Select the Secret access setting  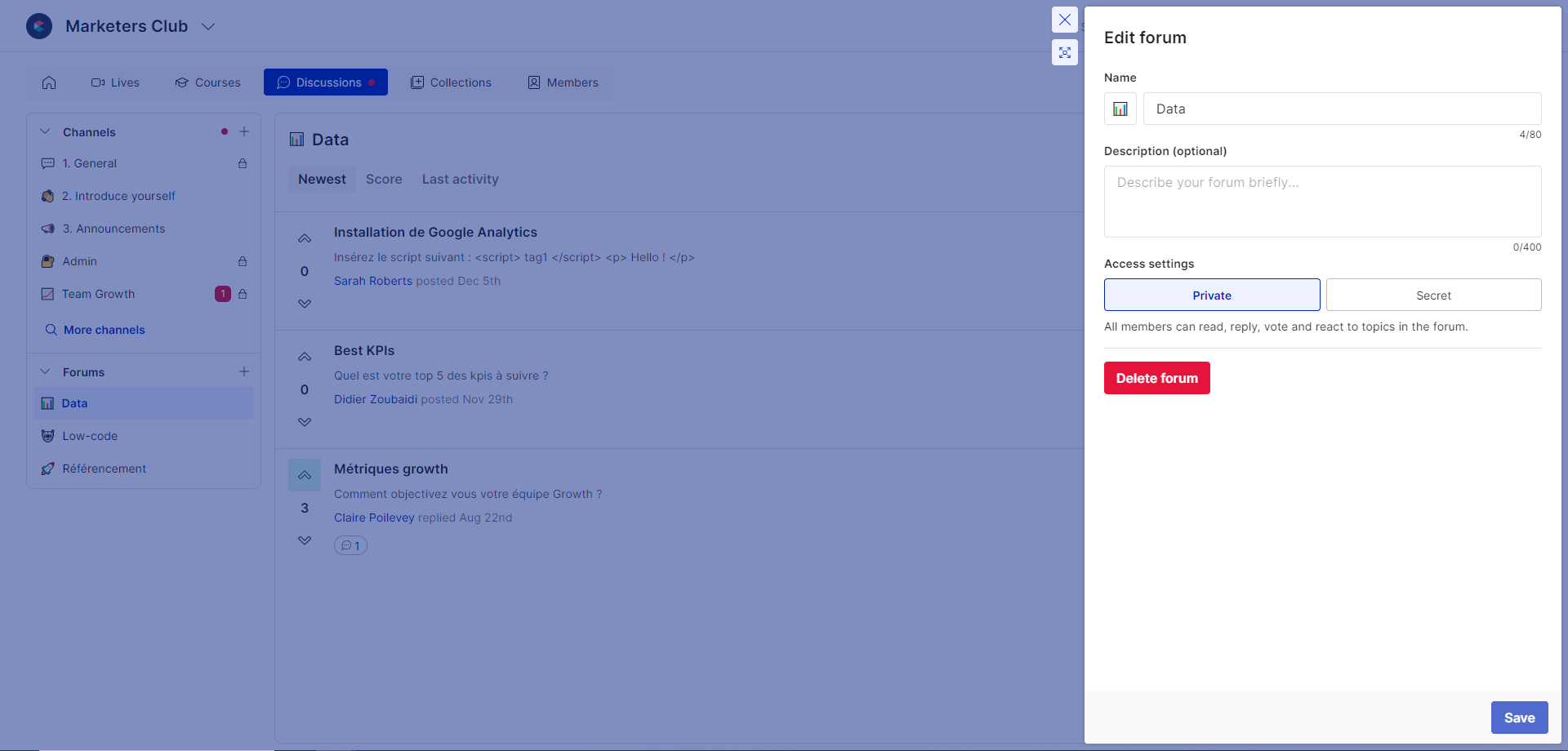pyautogui.click(x=1433, y=295)
